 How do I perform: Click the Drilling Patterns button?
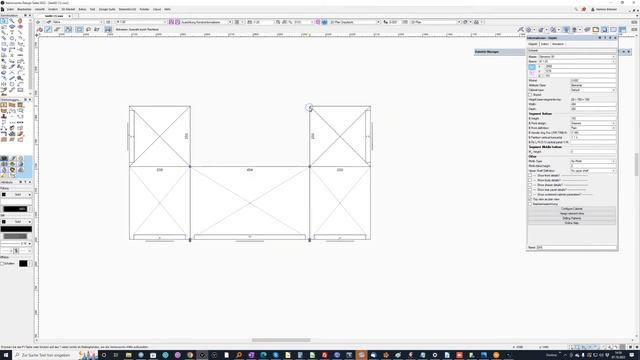pyautogui.click(x=571, y=218)
